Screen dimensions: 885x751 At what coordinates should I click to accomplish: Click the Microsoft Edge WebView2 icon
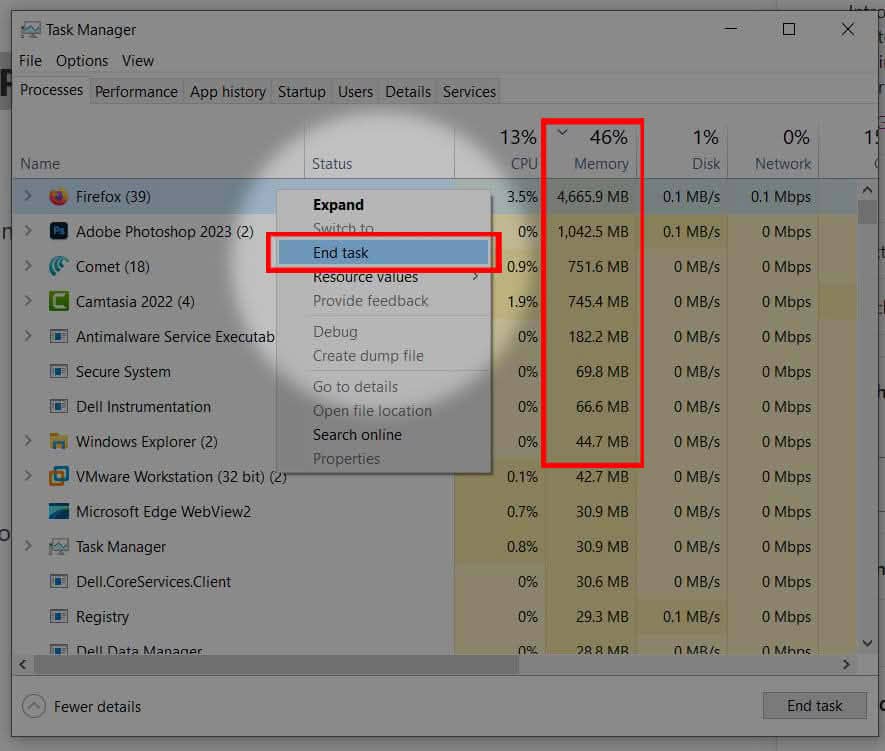(x=57, y=512)
